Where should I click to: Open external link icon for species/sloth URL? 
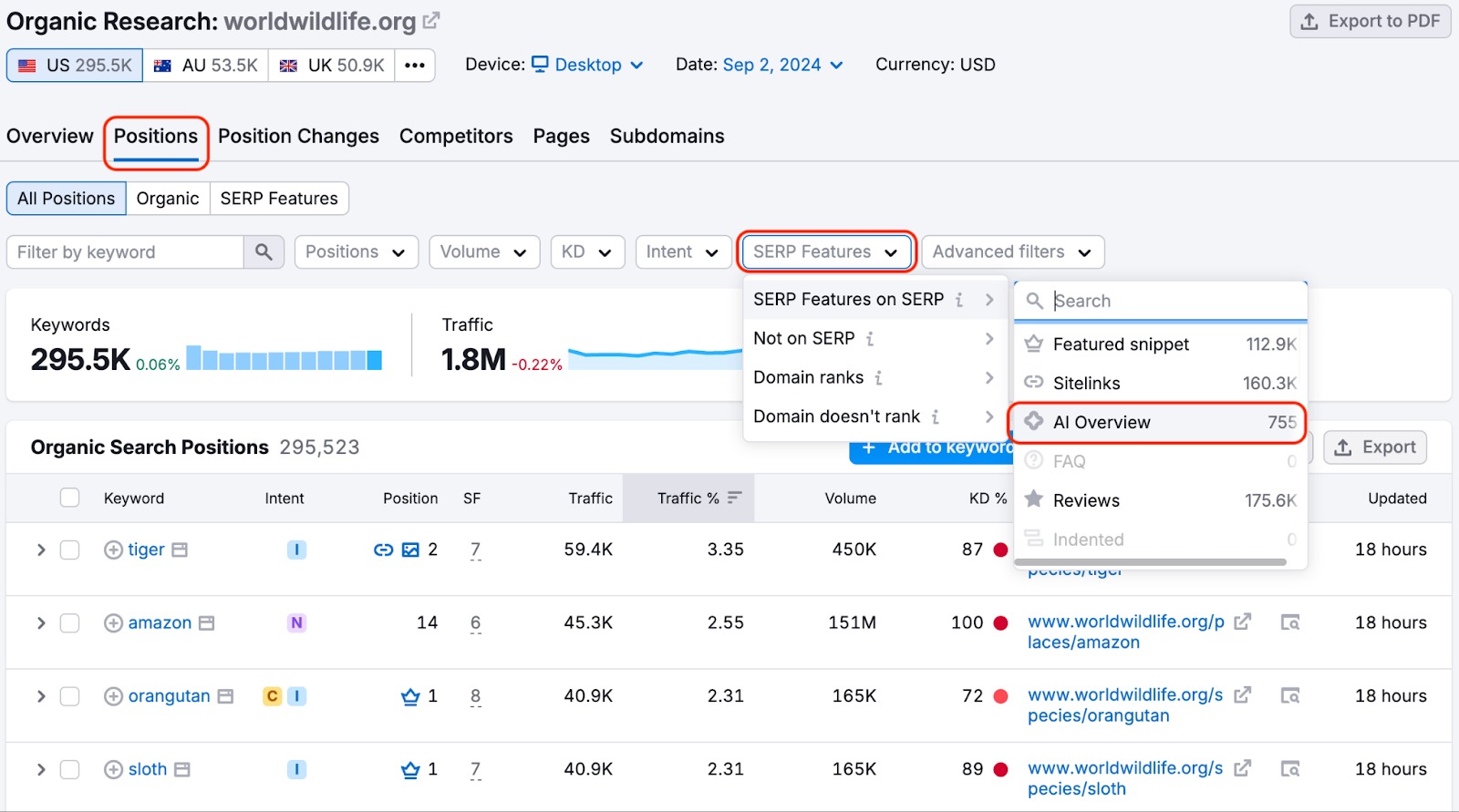pyautogui.click(x=1242, y=768)
